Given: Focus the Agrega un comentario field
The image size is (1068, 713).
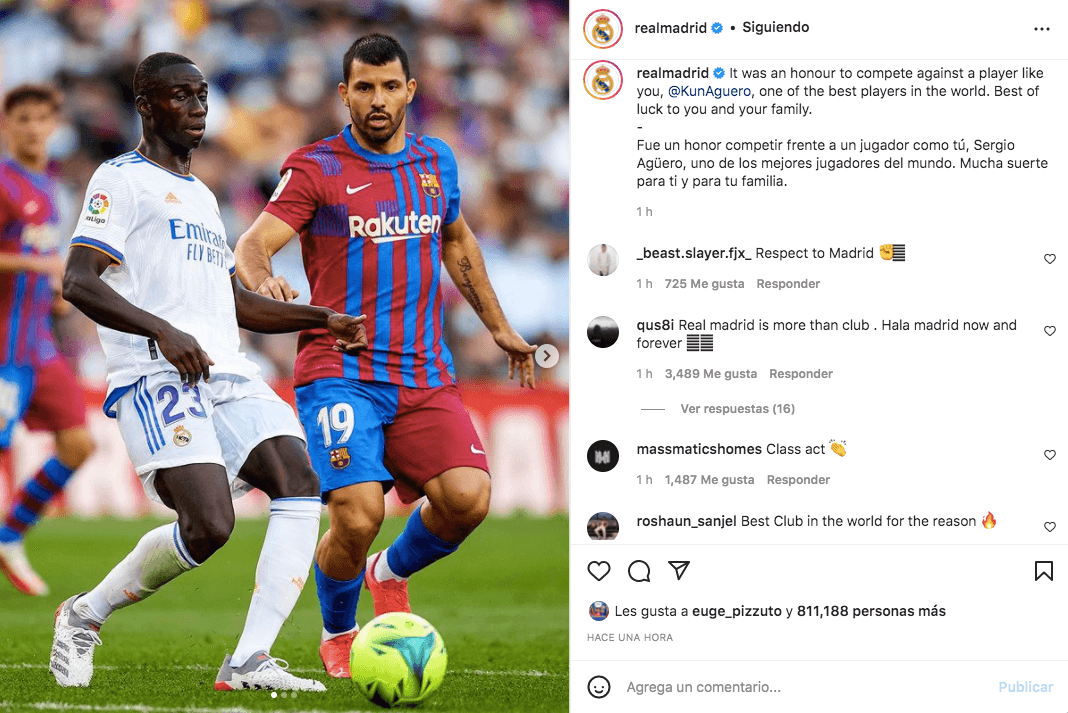Looking at the screenshot, I should pos(804,687).
